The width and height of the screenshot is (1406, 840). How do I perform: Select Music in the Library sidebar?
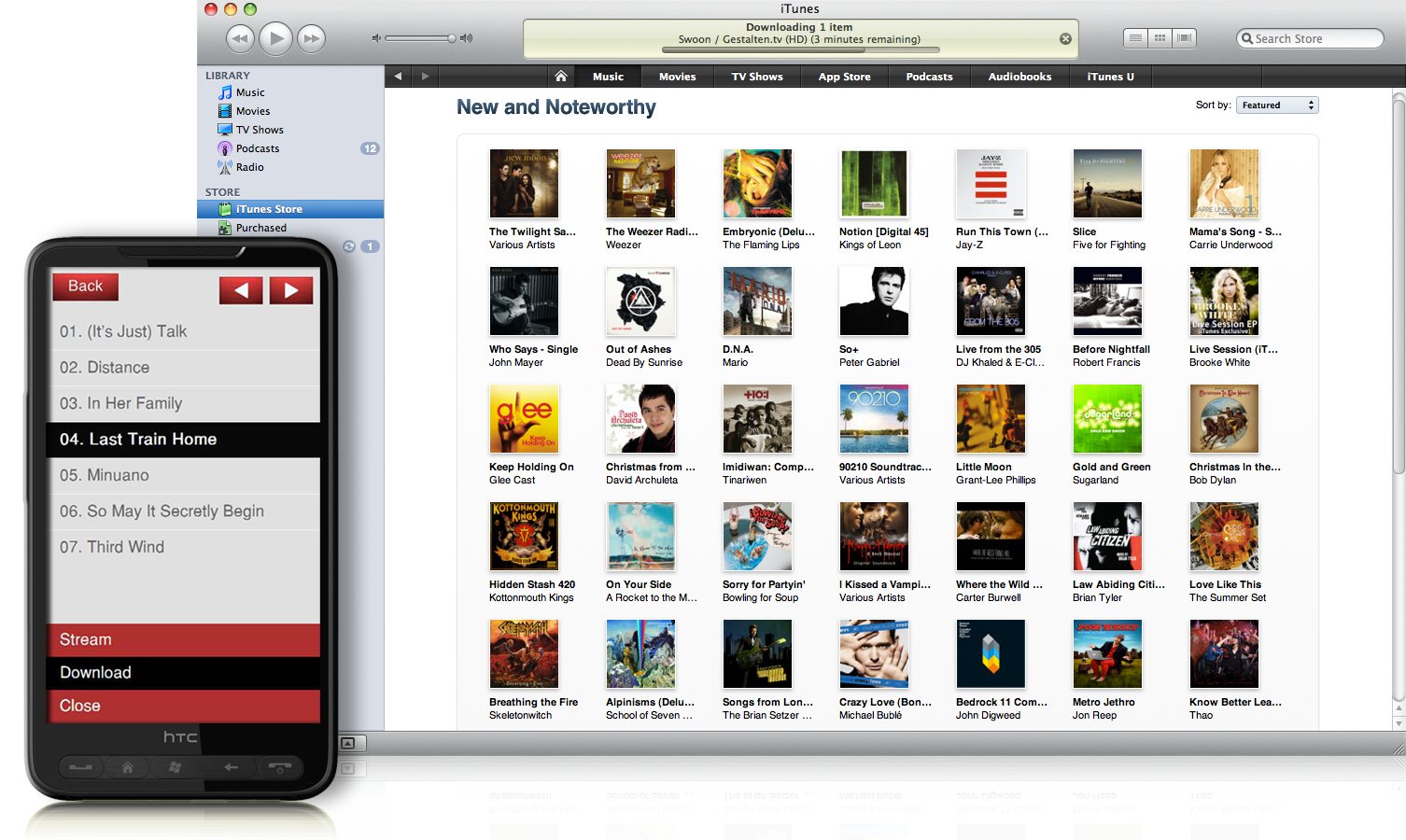pyautogui.click(x=290, y=92)
